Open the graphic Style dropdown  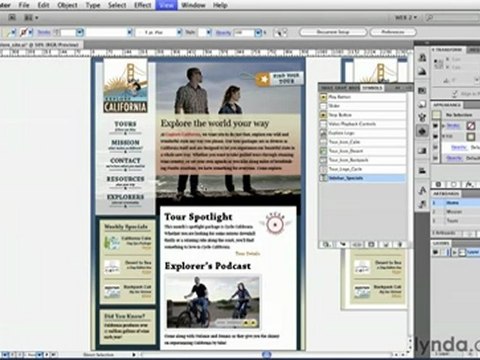coord(209,32)
